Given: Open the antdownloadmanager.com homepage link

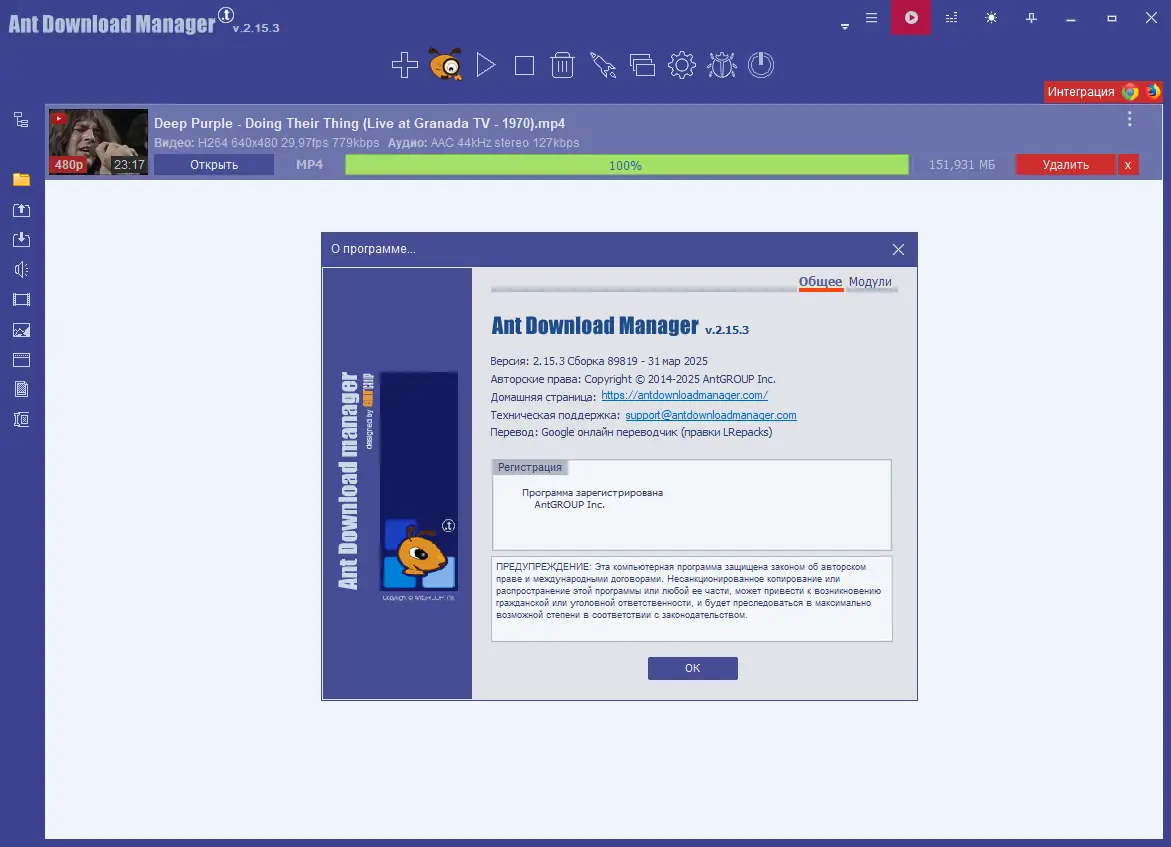Looking at the screenshot, I should [x=684, y=395].
